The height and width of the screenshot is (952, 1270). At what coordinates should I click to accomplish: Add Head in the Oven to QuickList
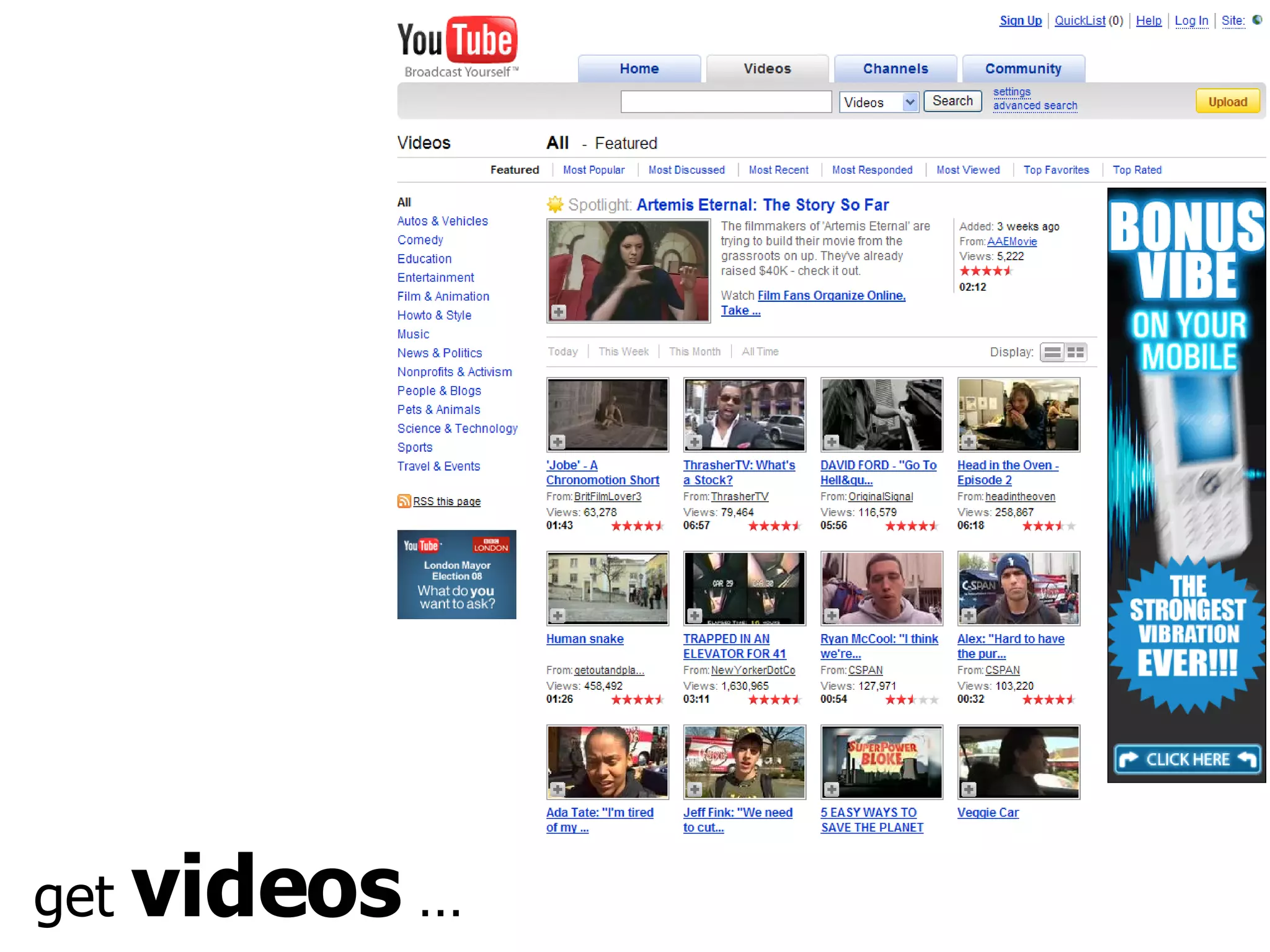click(969, 442)
